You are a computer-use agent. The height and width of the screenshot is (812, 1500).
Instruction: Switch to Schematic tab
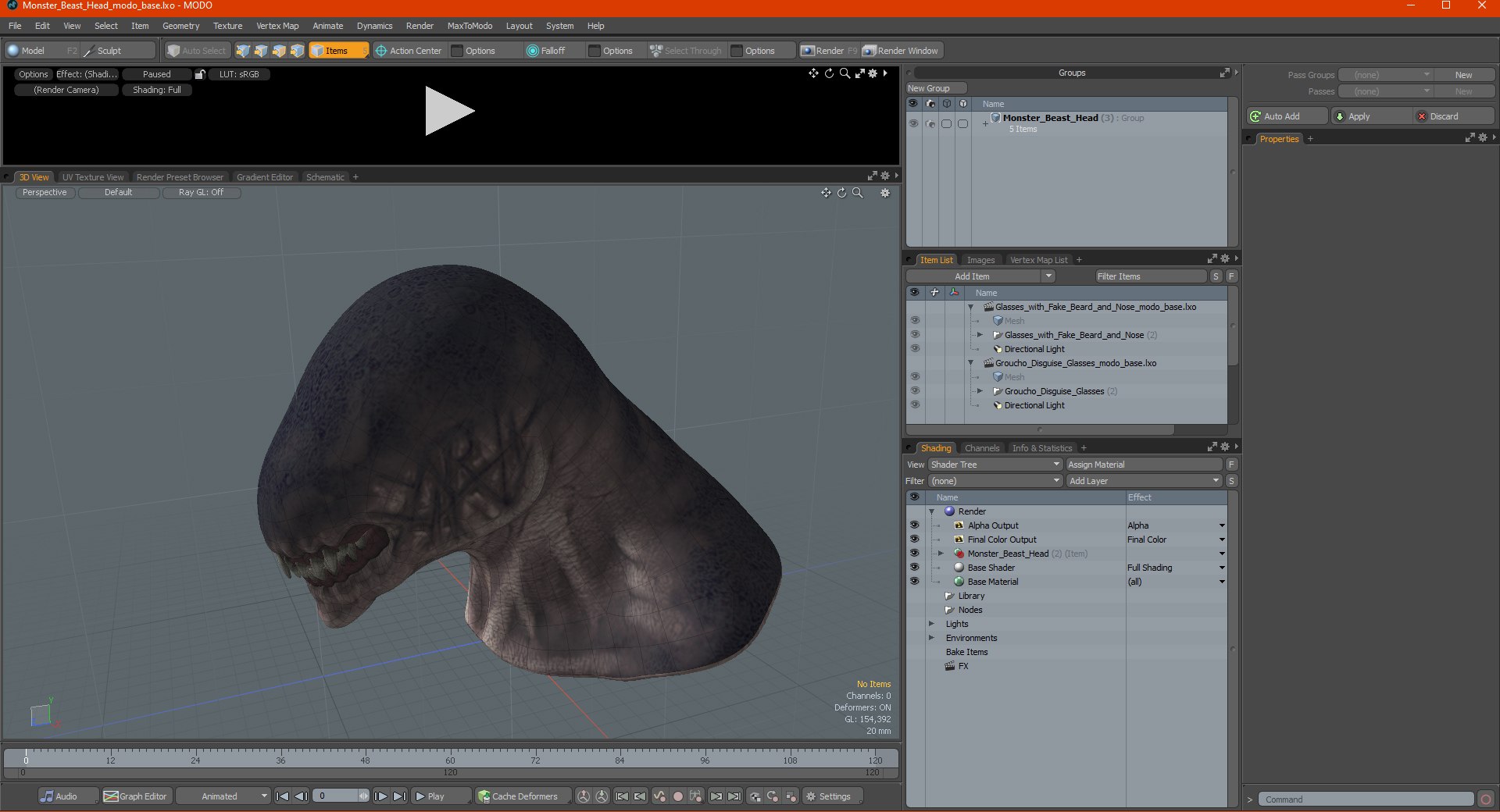point(325,177)
